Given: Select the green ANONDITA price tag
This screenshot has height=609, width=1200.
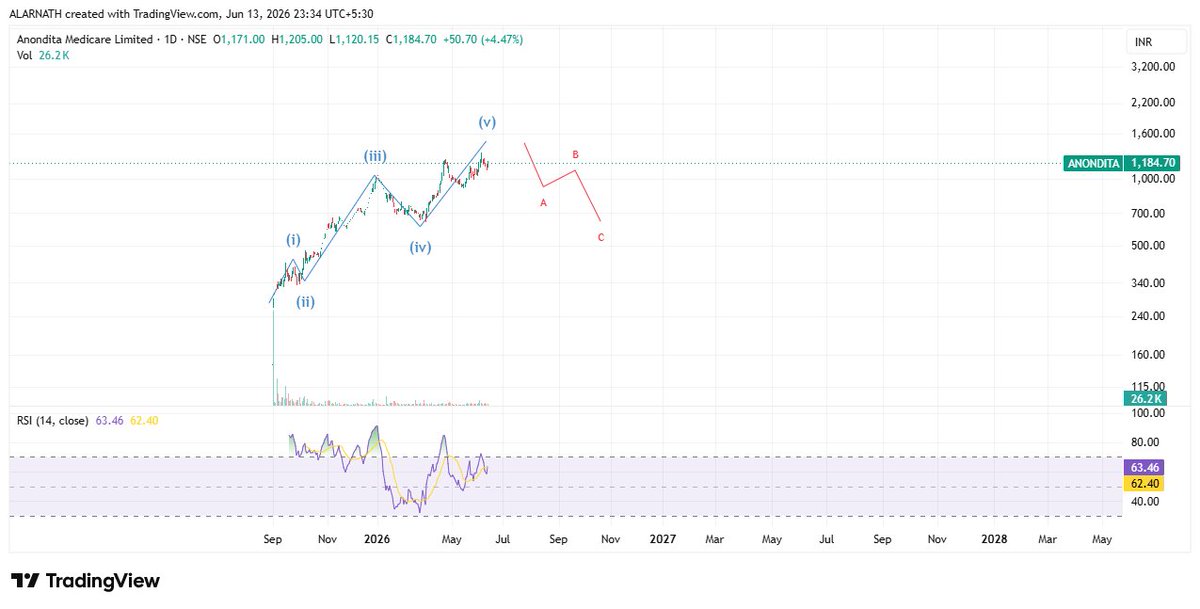Looking at the screenshot, I should 1094,162.
